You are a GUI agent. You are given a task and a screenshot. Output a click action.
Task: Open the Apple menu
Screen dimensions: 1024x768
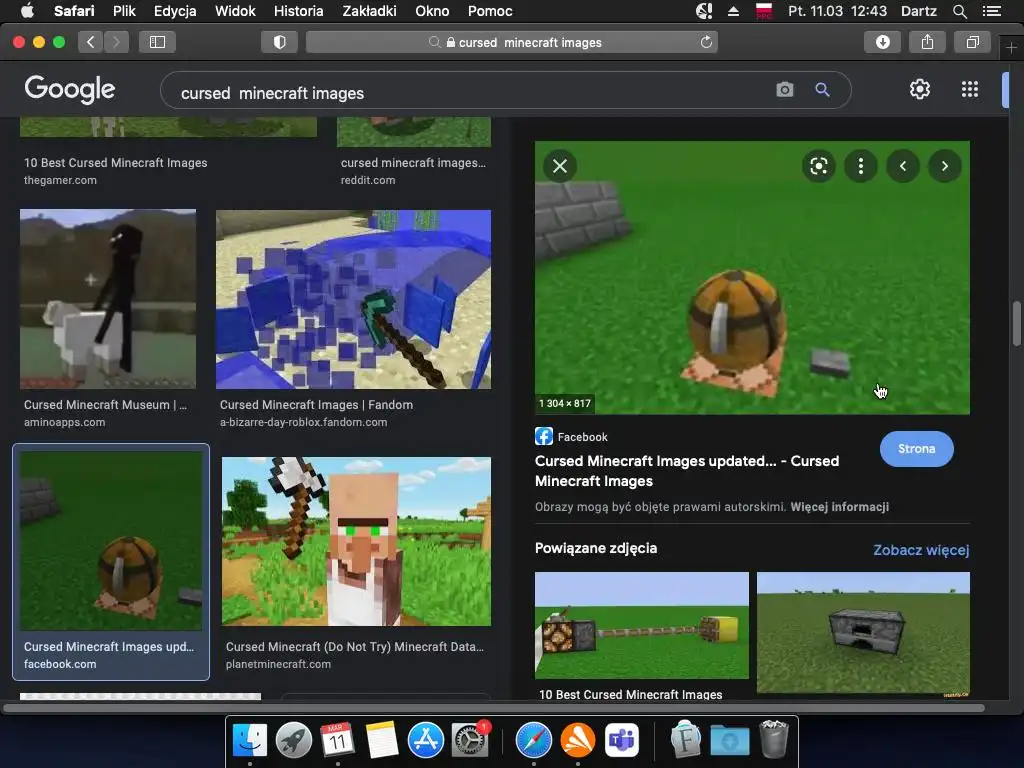click(x=27, y=11)
